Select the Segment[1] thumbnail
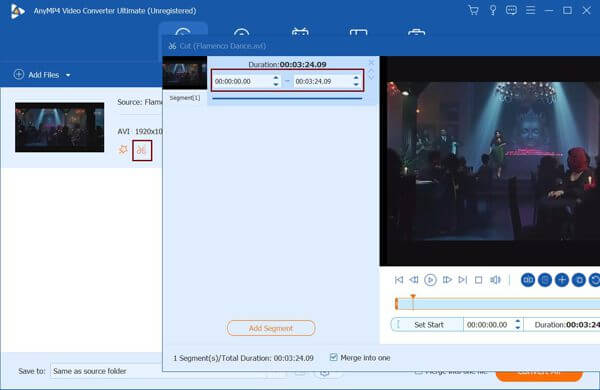Image resolution: width=600 pixels, height=390 pixels. pyautogui.click(x=185, y=73)
